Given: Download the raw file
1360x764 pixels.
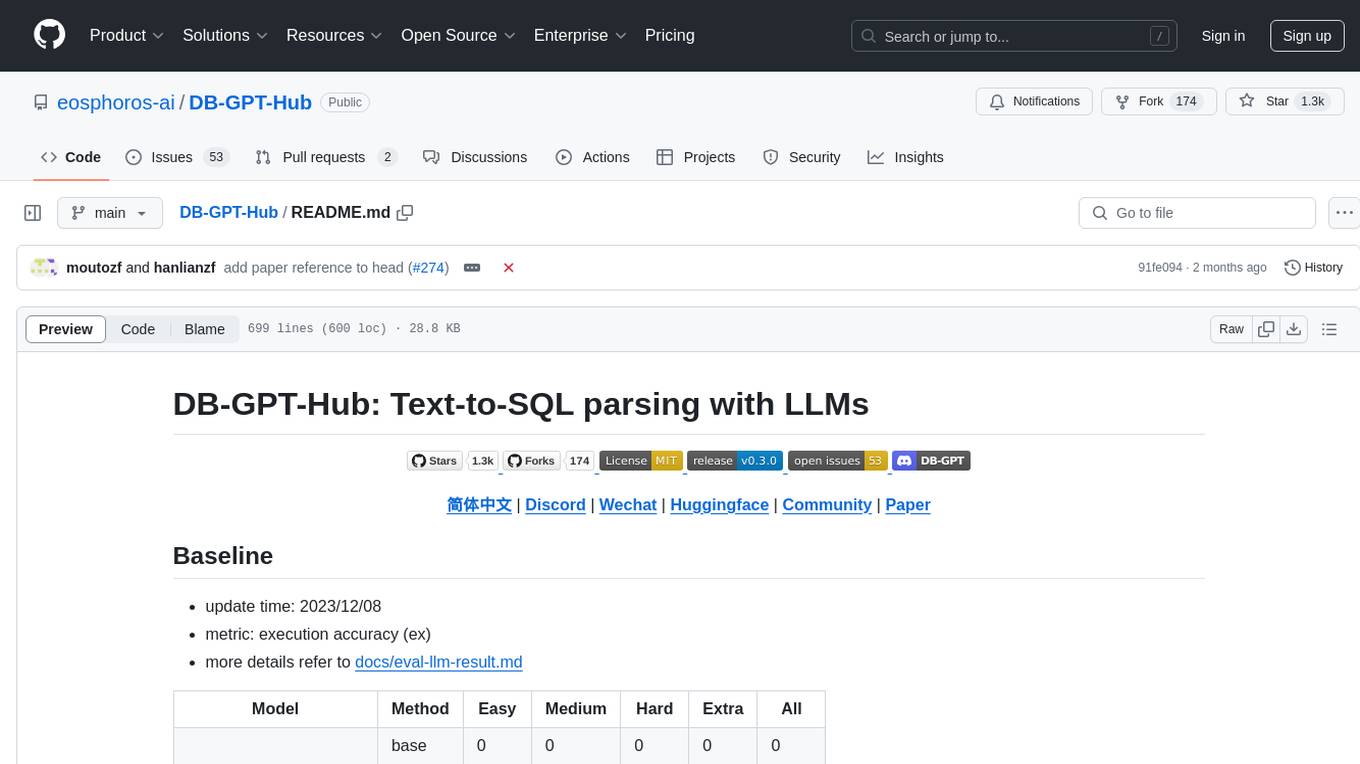Looking at the screenshot, I should (1293, 329).
